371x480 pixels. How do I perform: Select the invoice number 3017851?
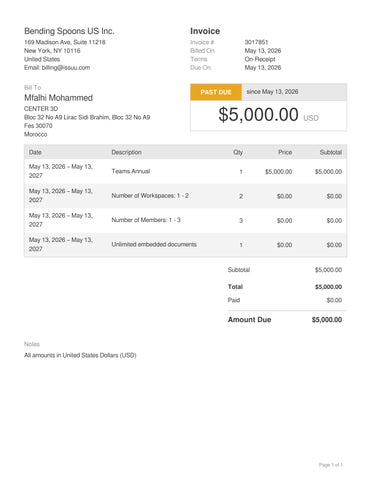[x=256, y=42]
